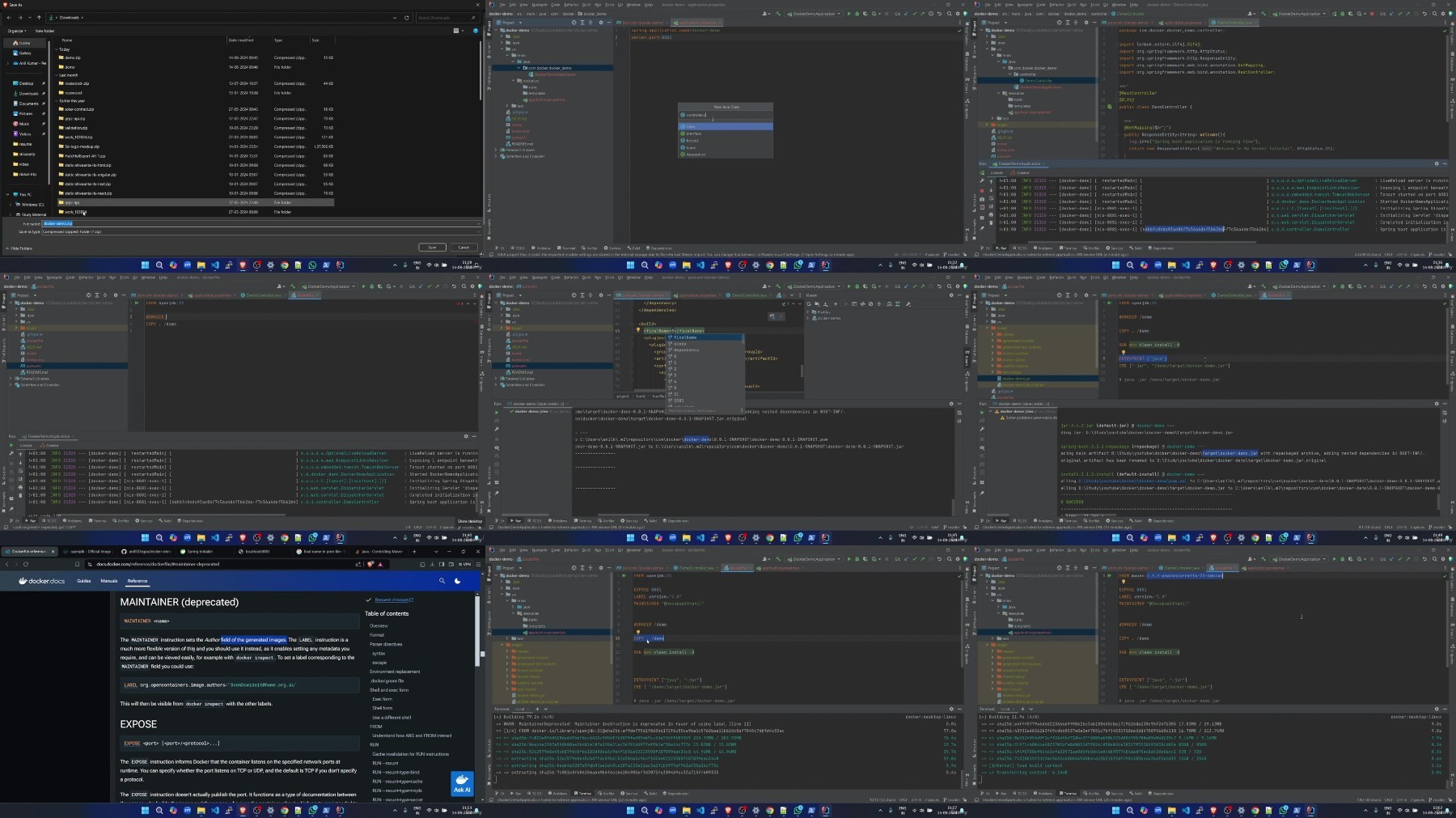This screenshot has height=818, width=1456.
Task: Open address bar history dropdown in Save As dialog
Action: click(395, 18)
